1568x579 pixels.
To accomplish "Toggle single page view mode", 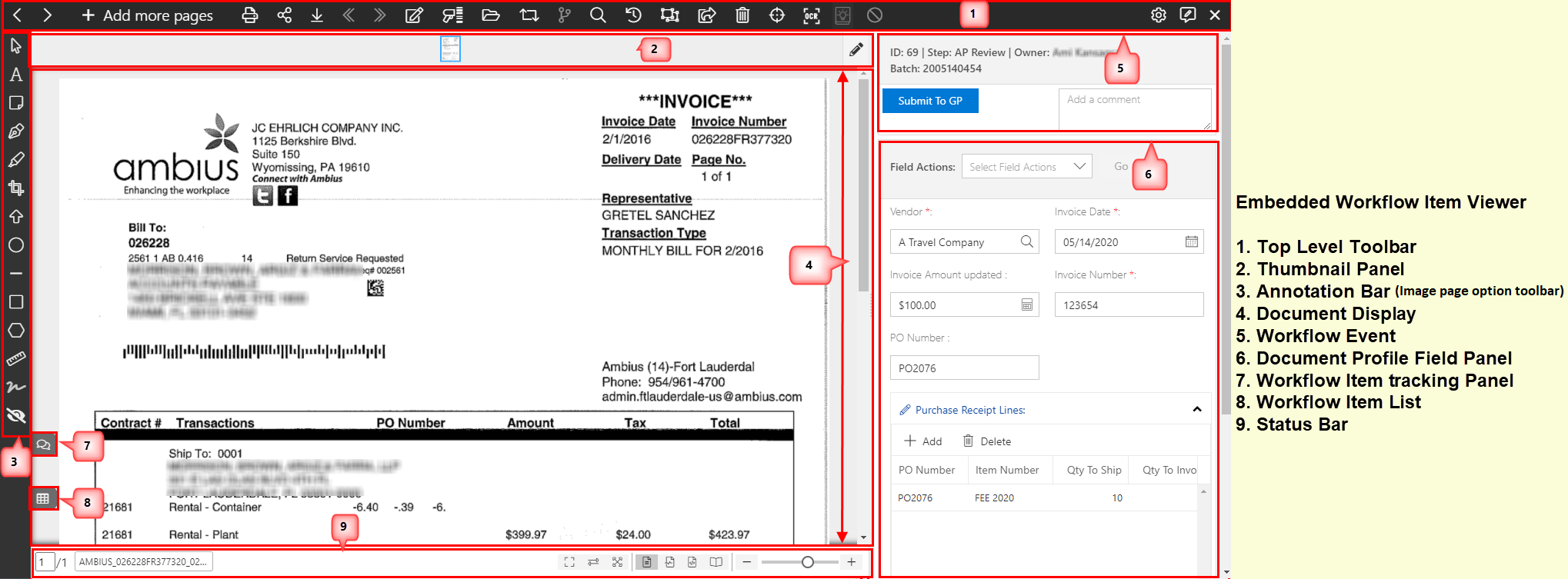I will point(646,562).
